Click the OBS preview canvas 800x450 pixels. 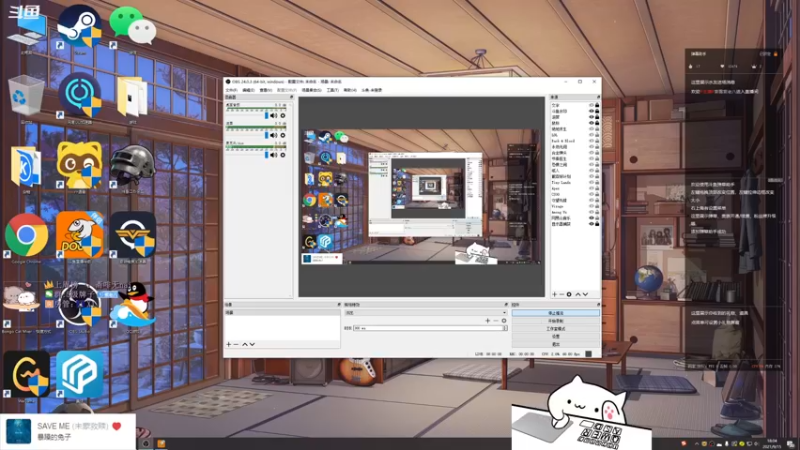pos(421,197)
